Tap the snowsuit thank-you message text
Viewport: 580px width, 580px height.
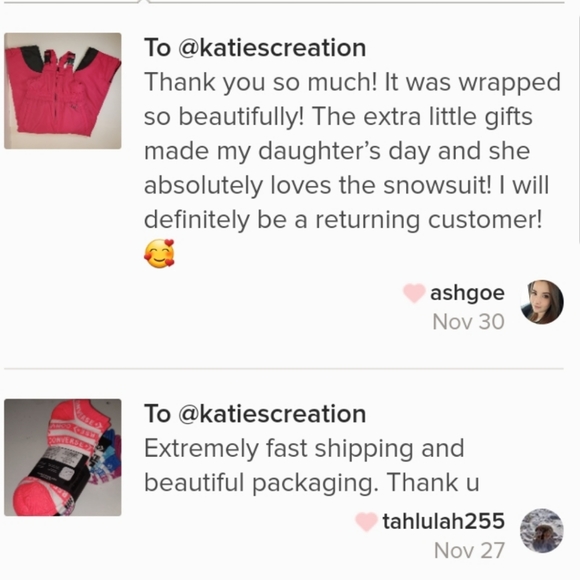coord(351,151)
